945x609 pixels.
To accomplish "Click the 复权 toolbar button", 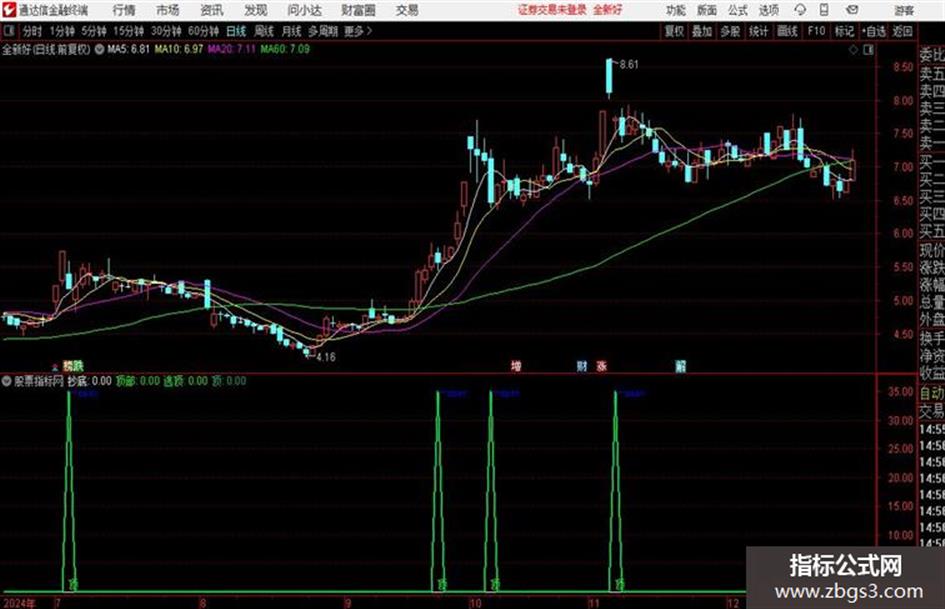I will 674,31.
